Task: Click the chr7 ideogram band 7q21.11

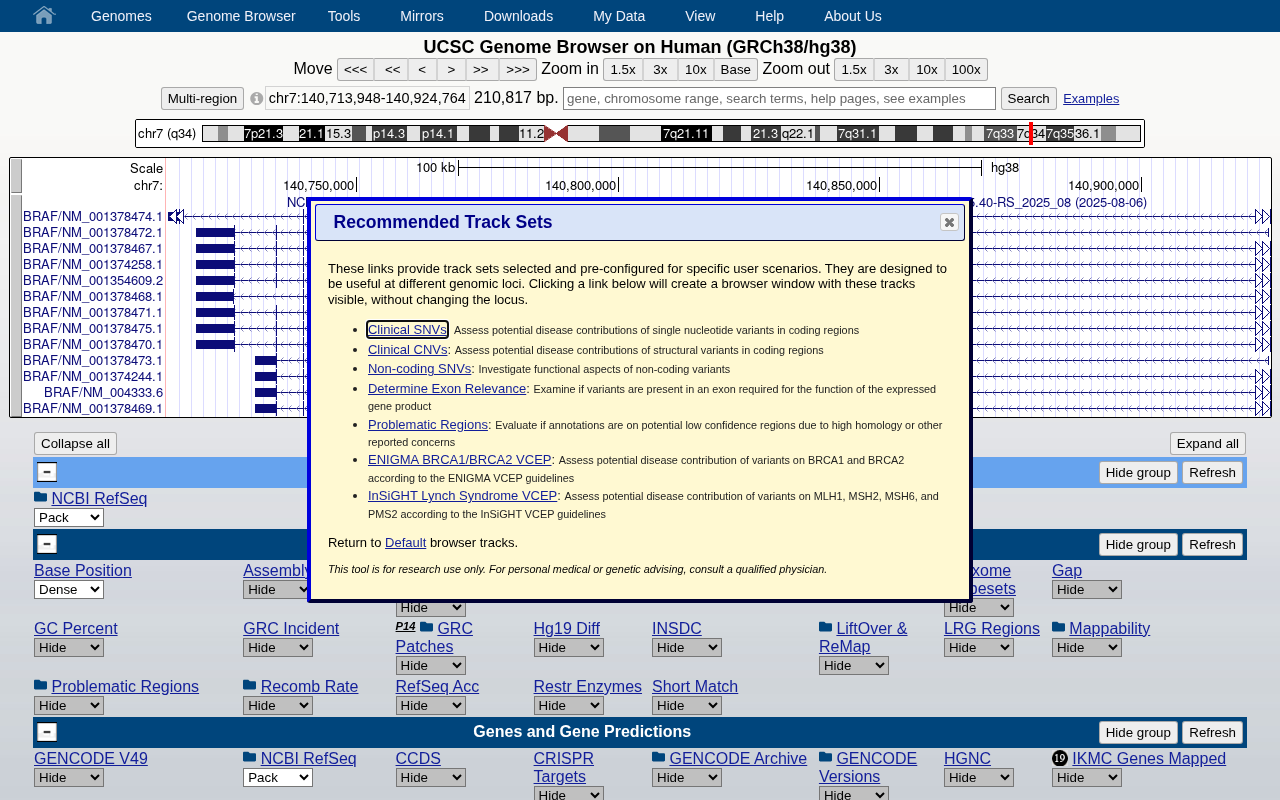Action: tap(686, 133)
